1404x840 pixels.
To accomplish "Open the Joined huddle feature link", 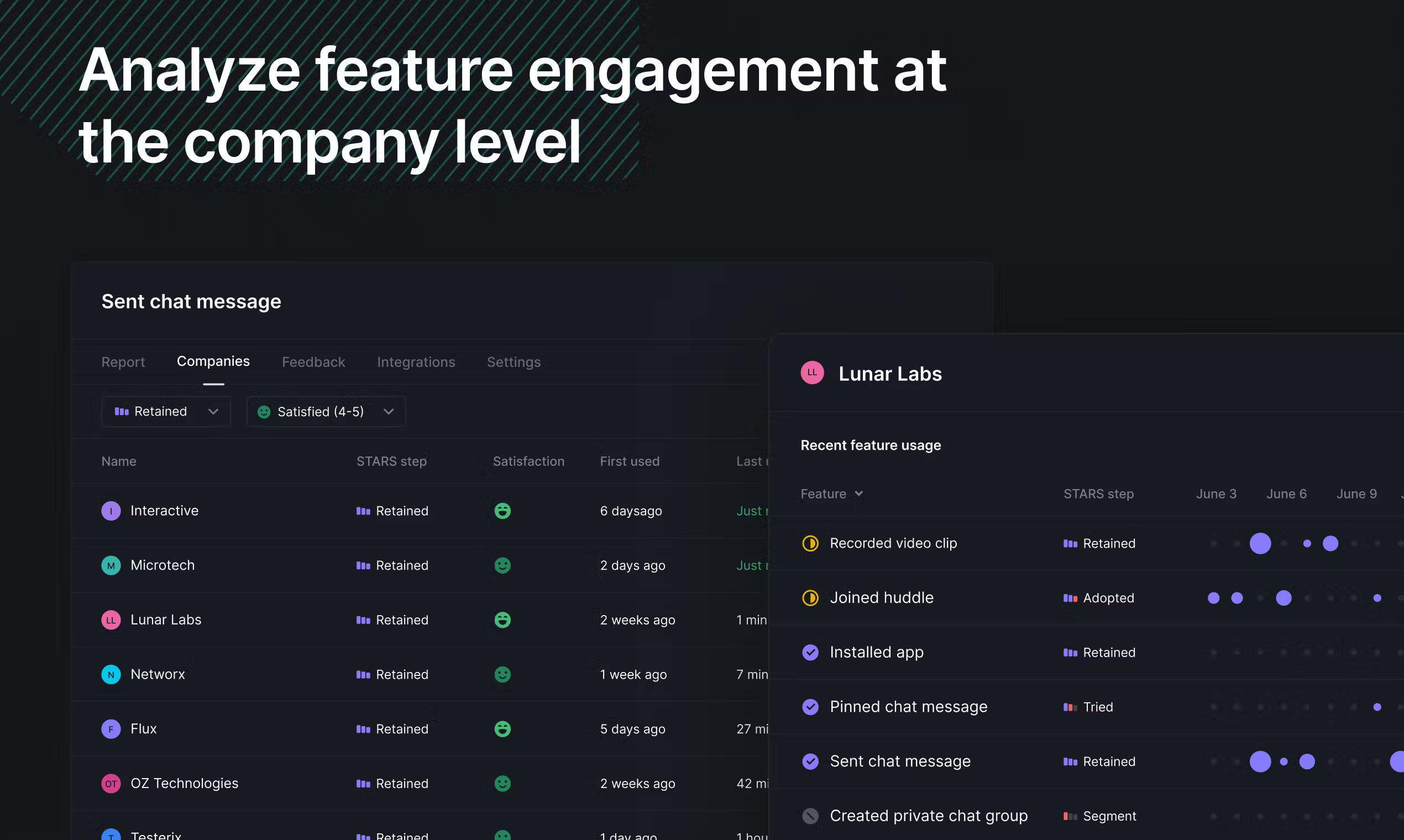I will click(x=881, y=598).
